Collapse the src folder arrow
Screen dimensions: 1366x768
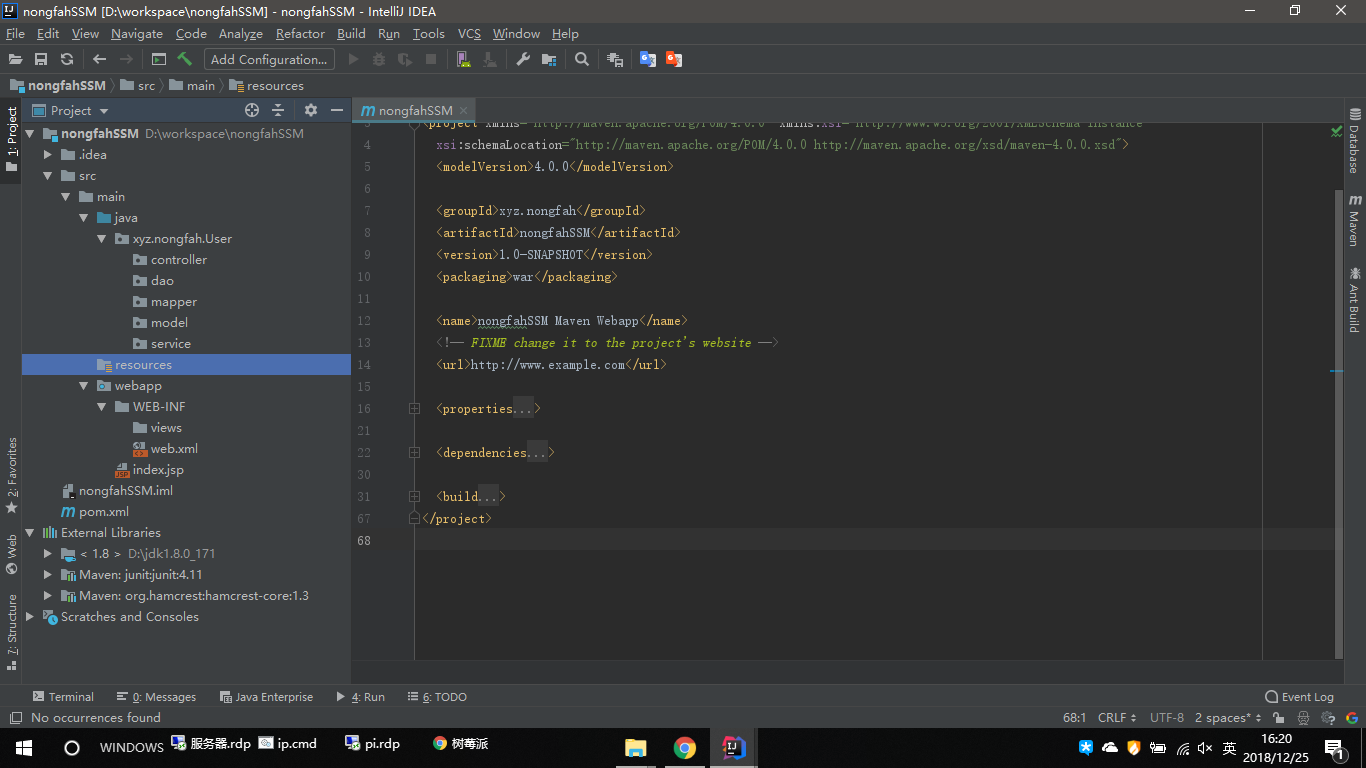(48, 176)
